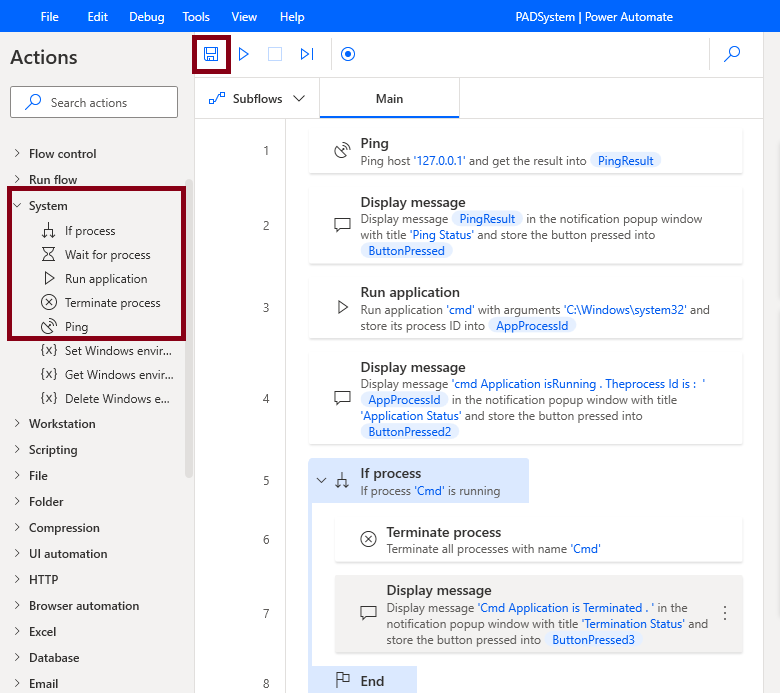Select the Main tab
The image size is (780, 693).
(390, 99)
